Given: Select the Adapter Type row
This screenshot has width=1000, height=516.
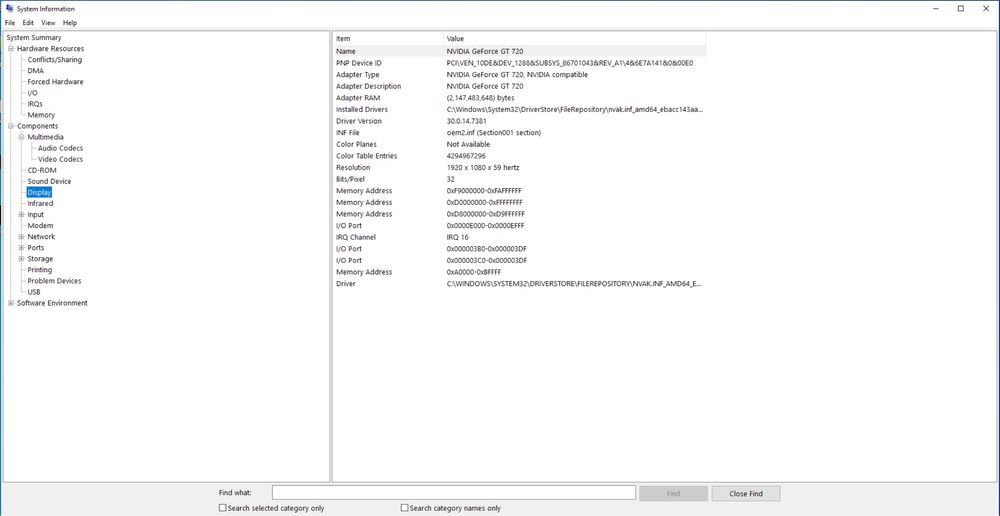Looking at the screenshot, I should 520,75.
